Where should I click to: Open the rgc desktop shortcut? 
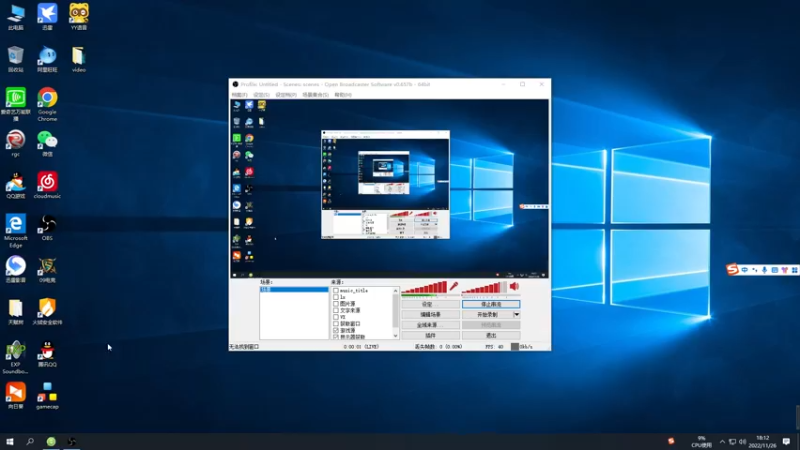pos(15,143)
